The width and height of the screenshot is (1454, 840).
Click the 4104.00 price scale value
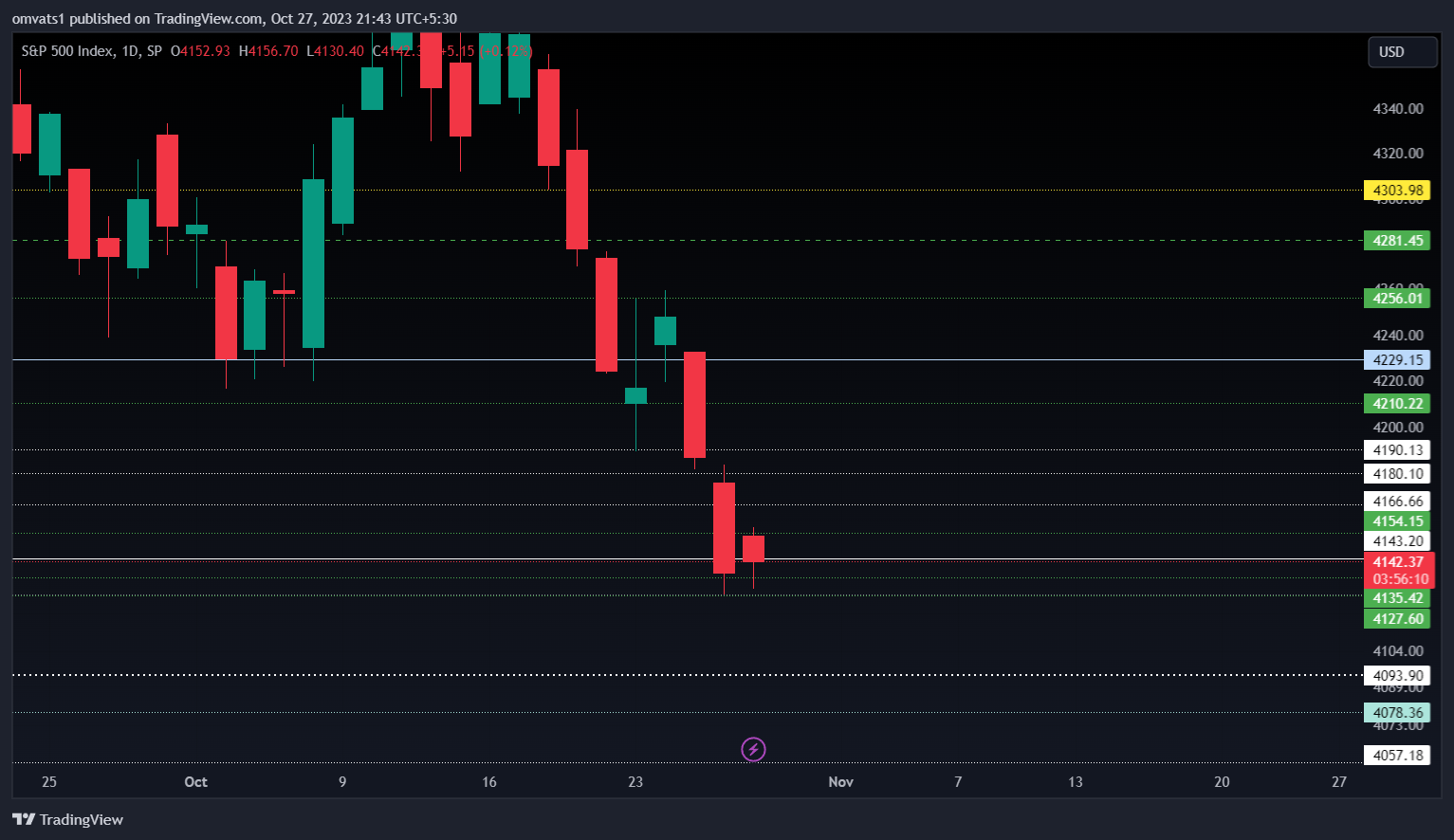(x=1397, y=651)
